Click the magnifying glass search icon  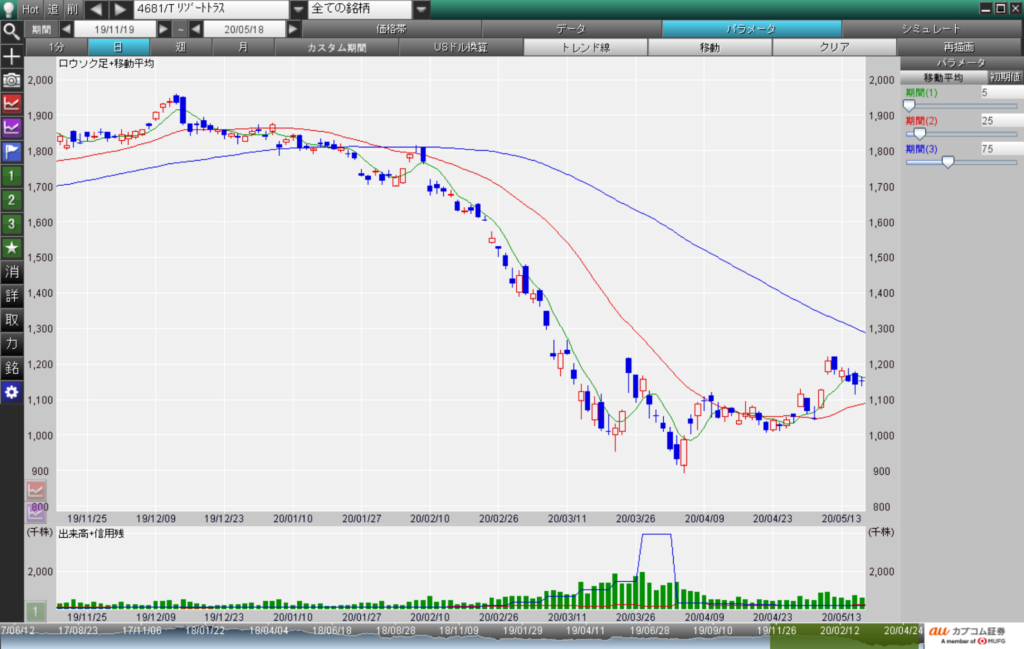[12, 30]
